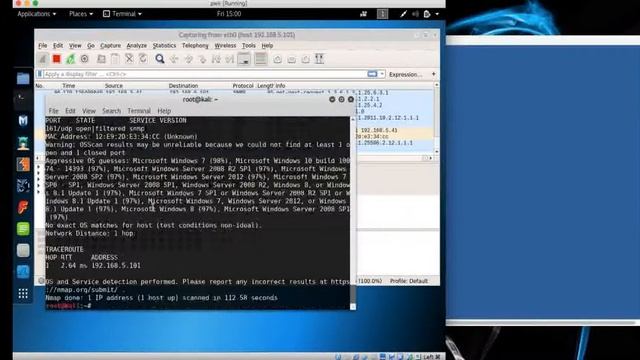Launch Metasploit M icon in dock
This screenshot has width=640, height=360.
point(23,120)
